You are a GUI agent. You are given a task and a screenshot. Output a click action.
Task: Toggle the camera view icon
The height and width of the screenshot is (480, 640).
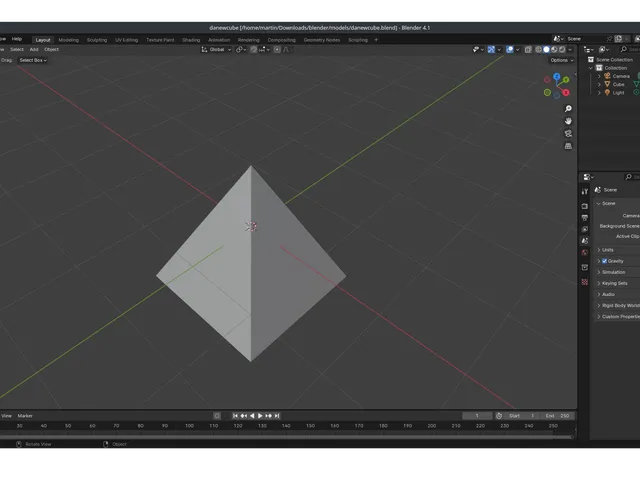568,133
